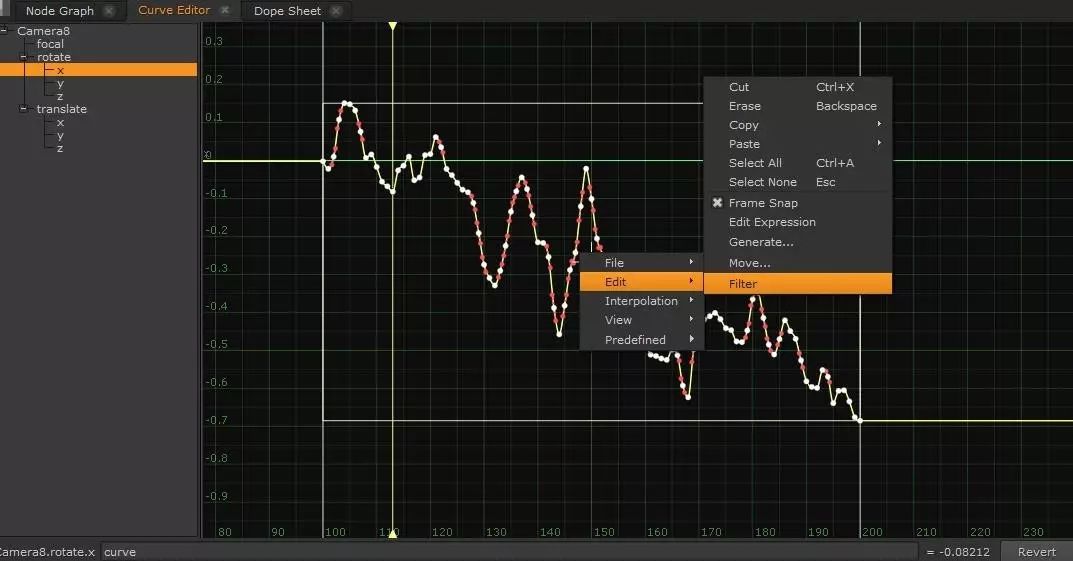Open the Copy submenu
The height and width of the screenshot is (561, 1073).
[798, 125]
